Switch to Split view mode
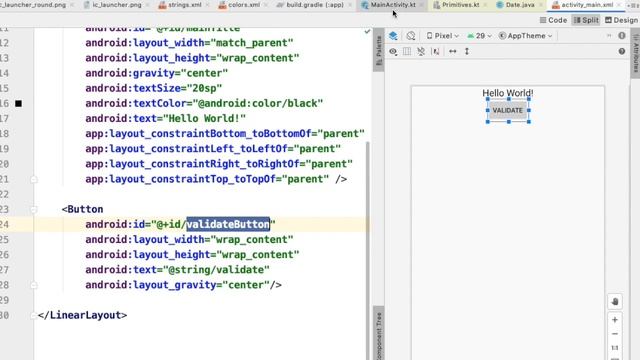 [586, 20]
